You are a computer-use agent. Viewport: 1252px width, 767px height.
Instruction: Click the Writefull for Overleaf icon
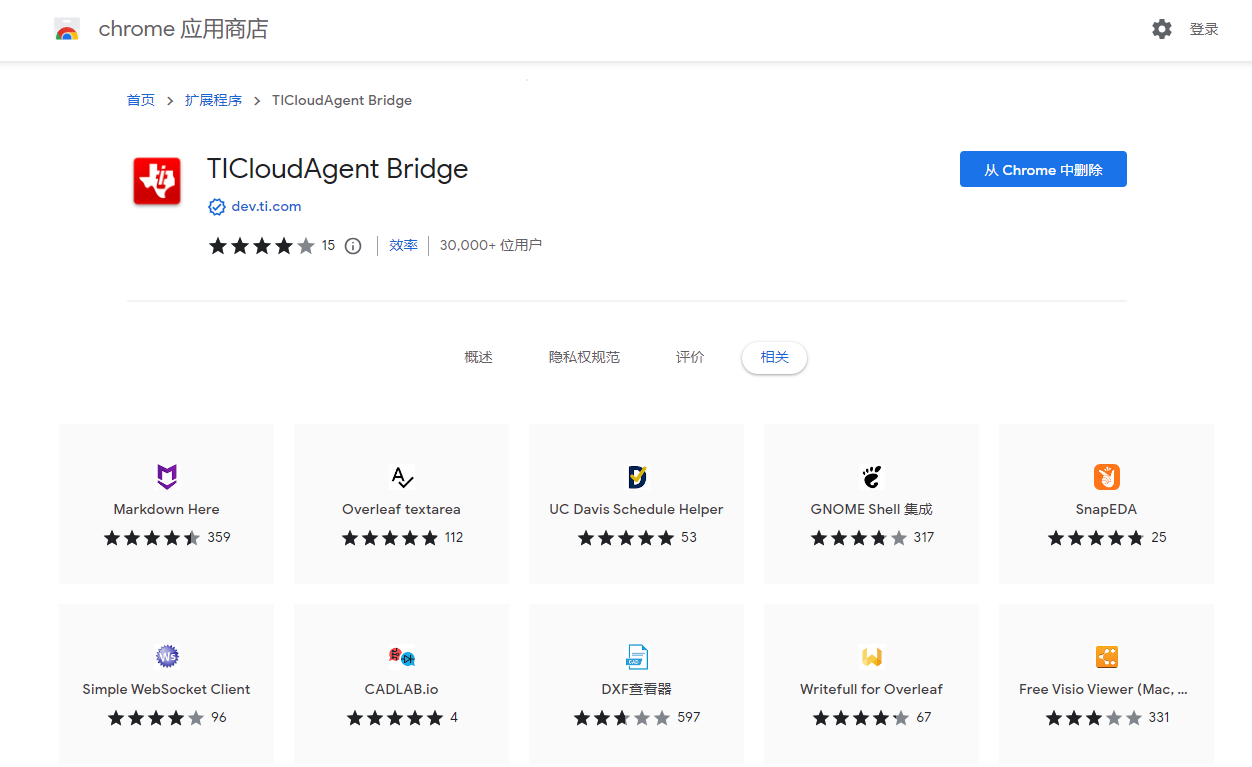(872, 656)
